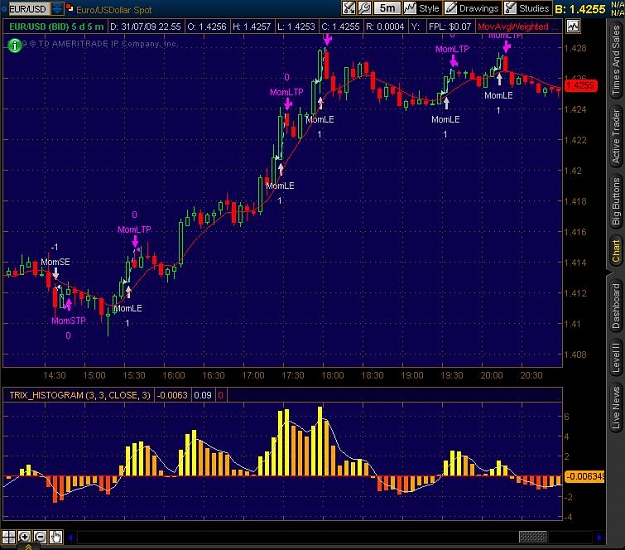Click the O: 1.4256 open value

click(x=207, y=27)
